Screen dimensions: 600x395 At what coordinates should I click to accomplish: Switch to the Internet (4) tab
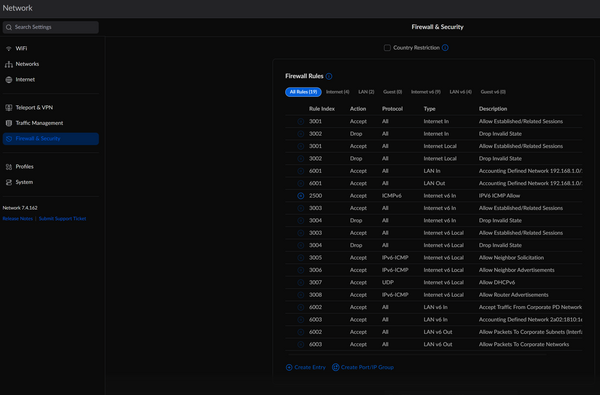pyautogui.click(x=338, y=92)
